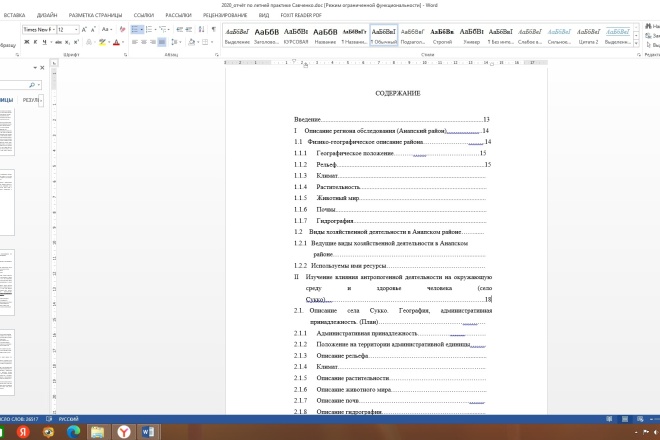660x440 pixels.
Task: Increase font size icon
Action: (x=84, y=29)
